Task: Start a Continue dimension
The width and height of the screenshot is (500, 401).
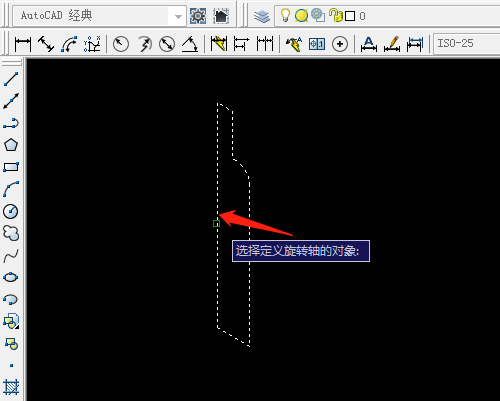Action: coord(265,44)
